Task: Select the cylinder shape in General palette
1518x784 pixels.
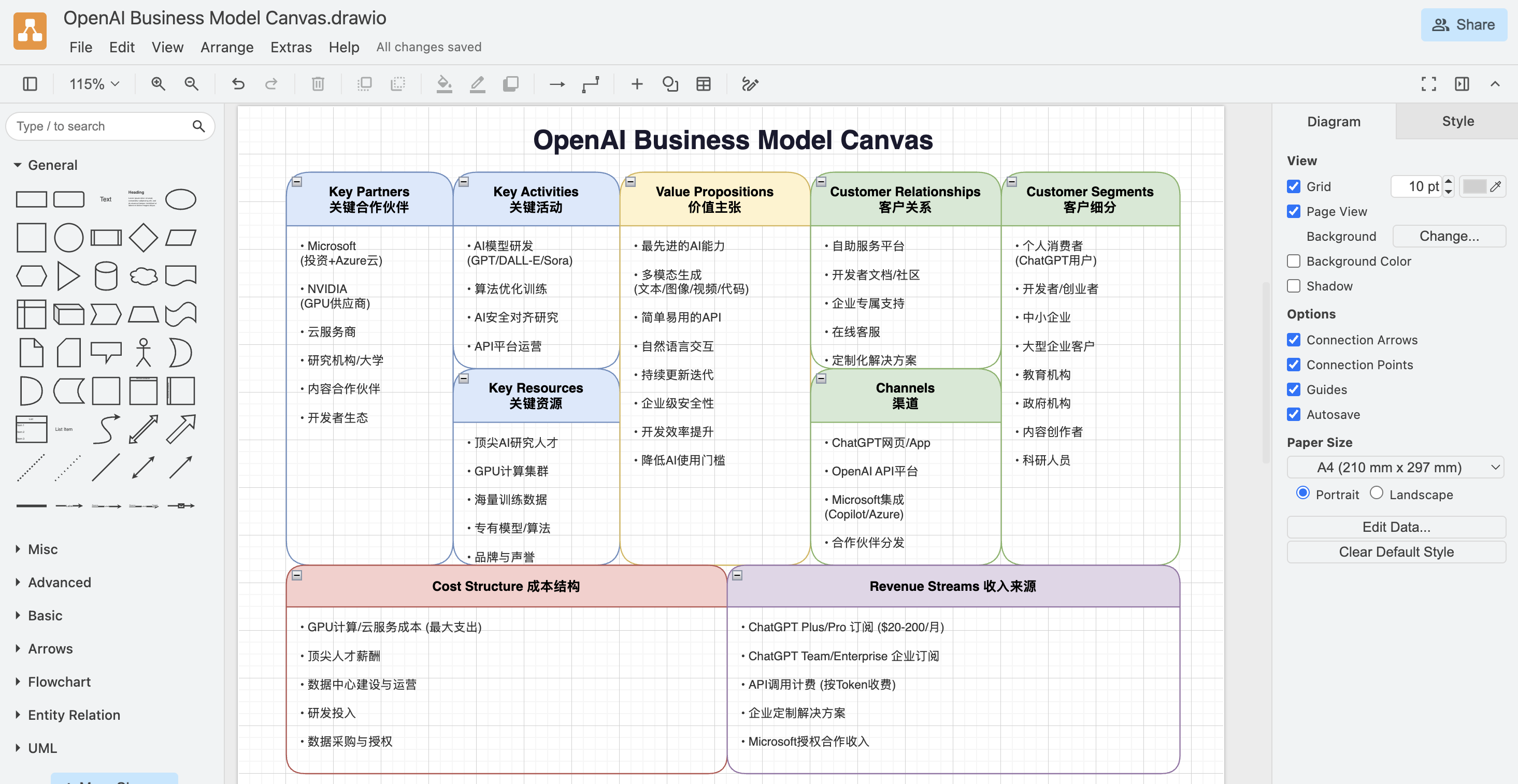Action: 106,275
